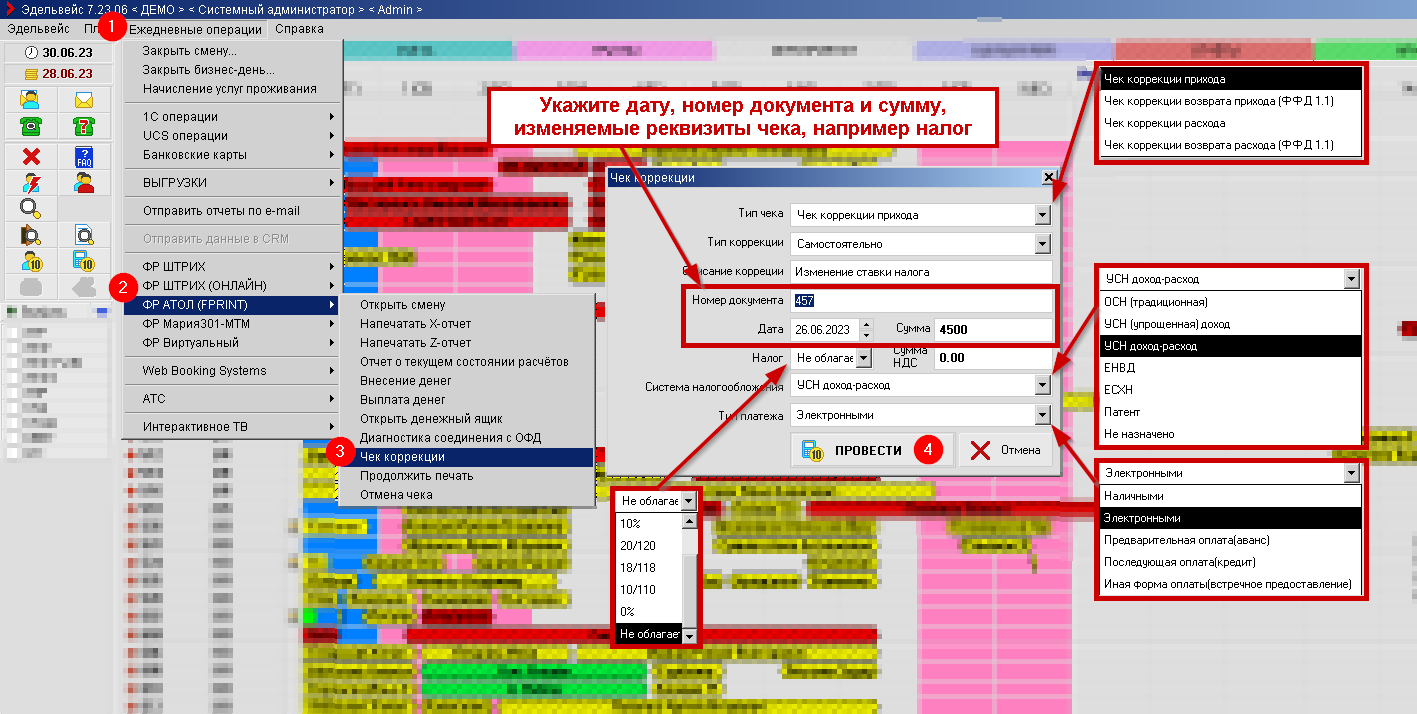
Task: Open the Тип платежа dropdown in the dialog
Action: (1043, 415)
